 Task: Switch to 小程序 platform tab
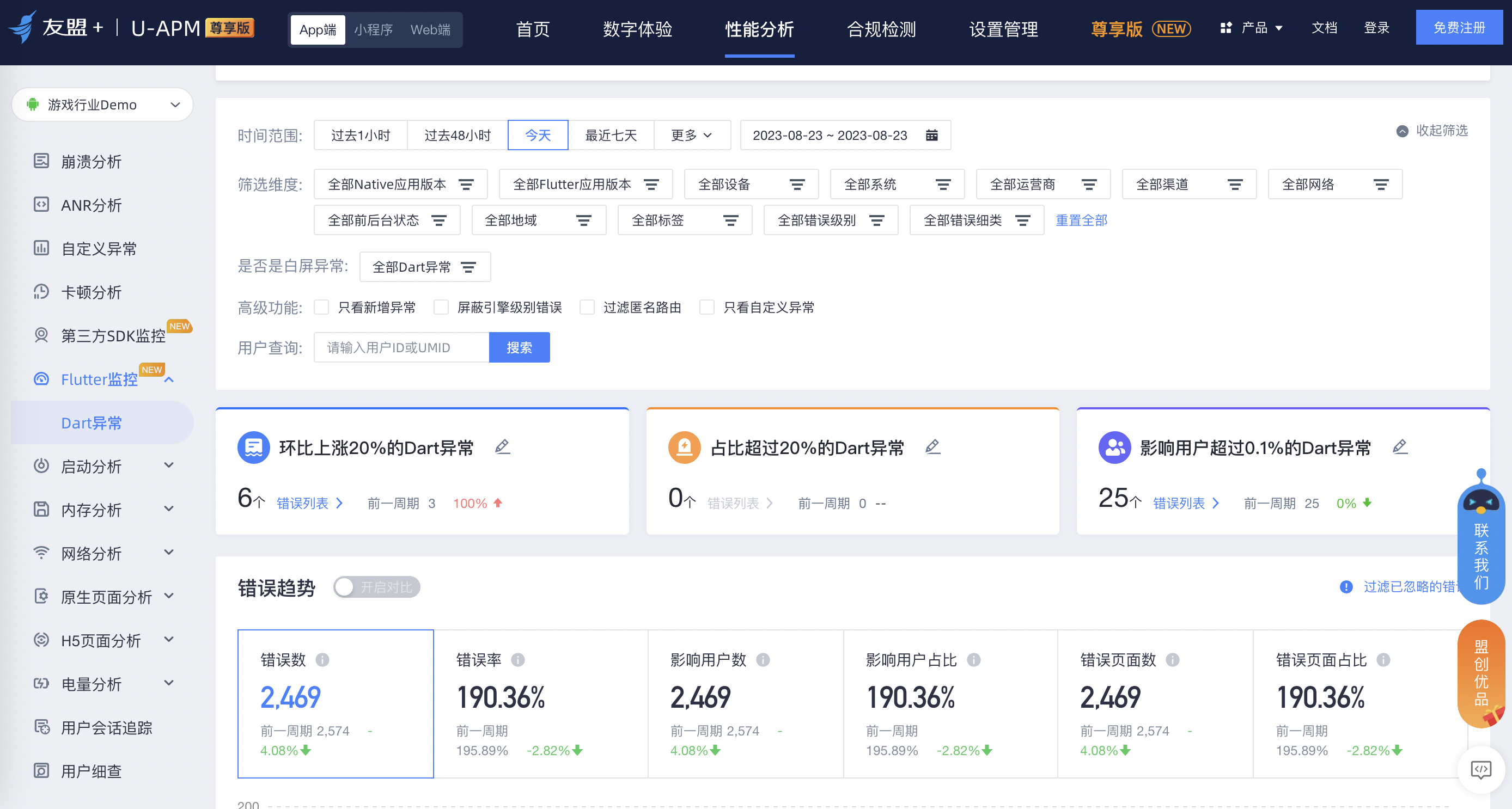pos(373,29)
